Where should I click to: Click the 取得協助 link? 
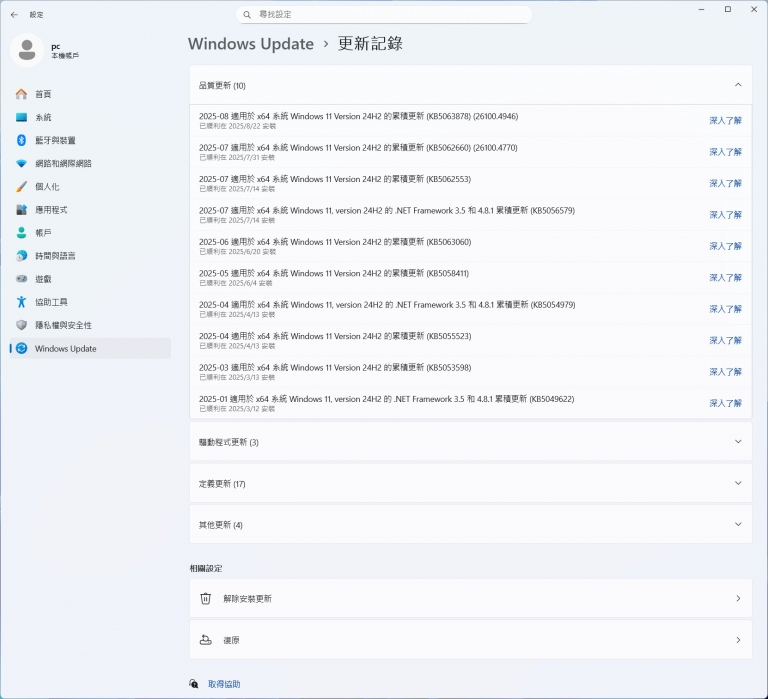point(224,684)
